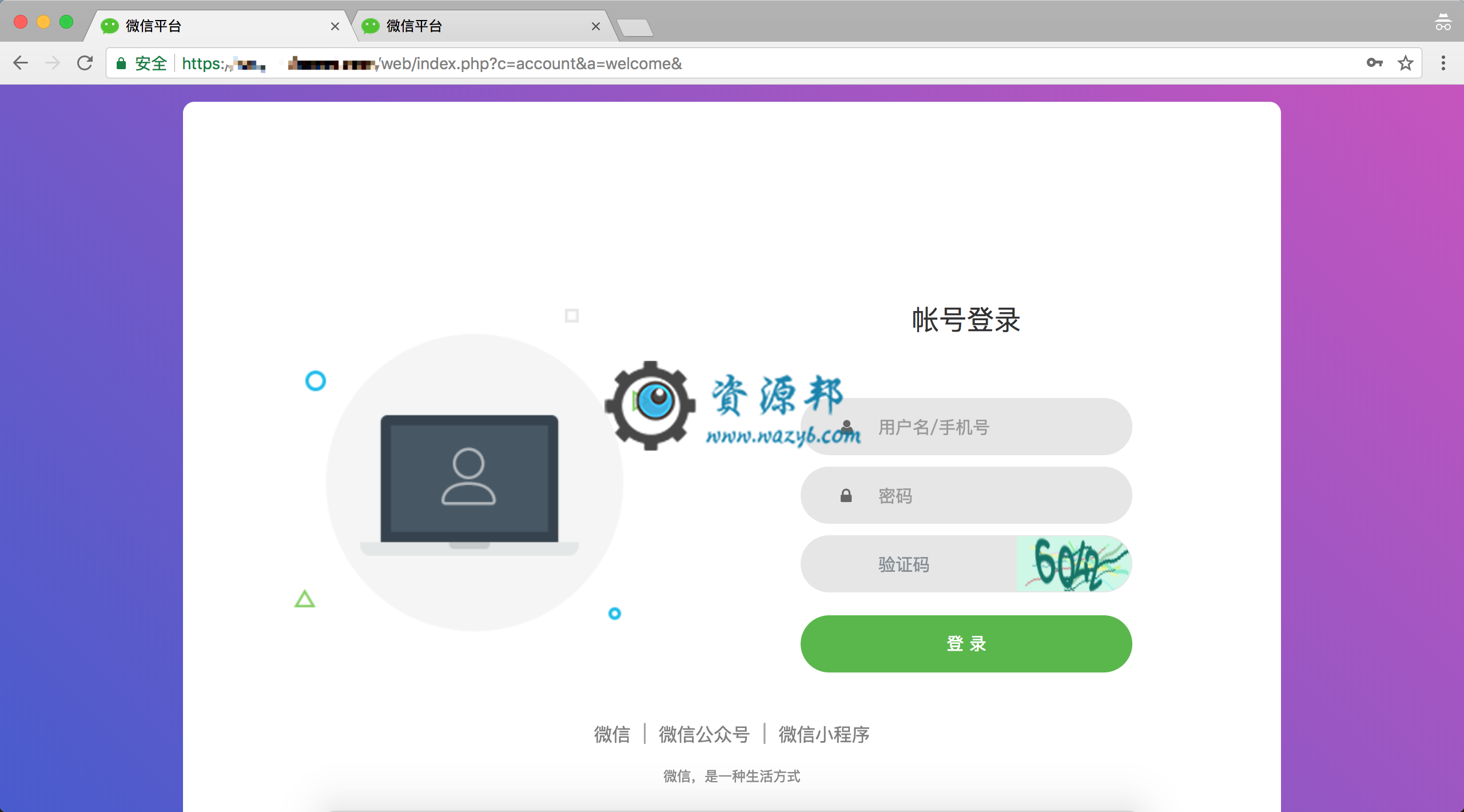Focus the 用户名/手机号 input field
The image size is (1464, 812).
966,427
